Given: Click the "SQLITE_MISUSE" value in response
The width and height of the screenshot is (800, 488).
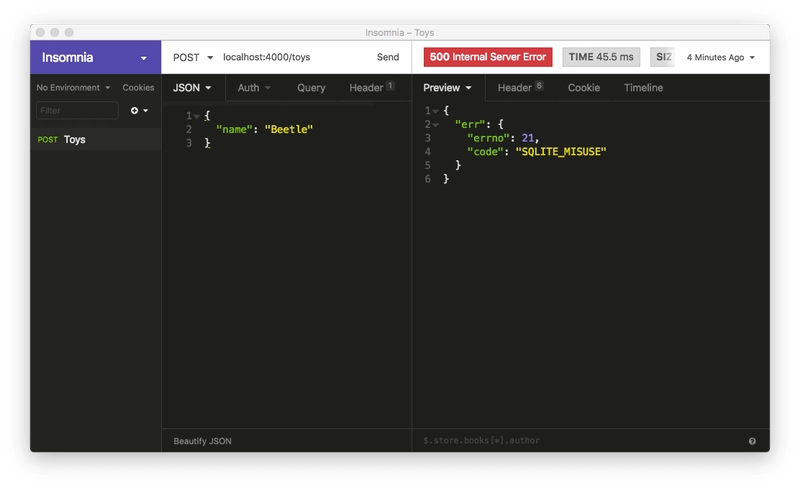Looking at the screenshot, I should click(561, 152).
